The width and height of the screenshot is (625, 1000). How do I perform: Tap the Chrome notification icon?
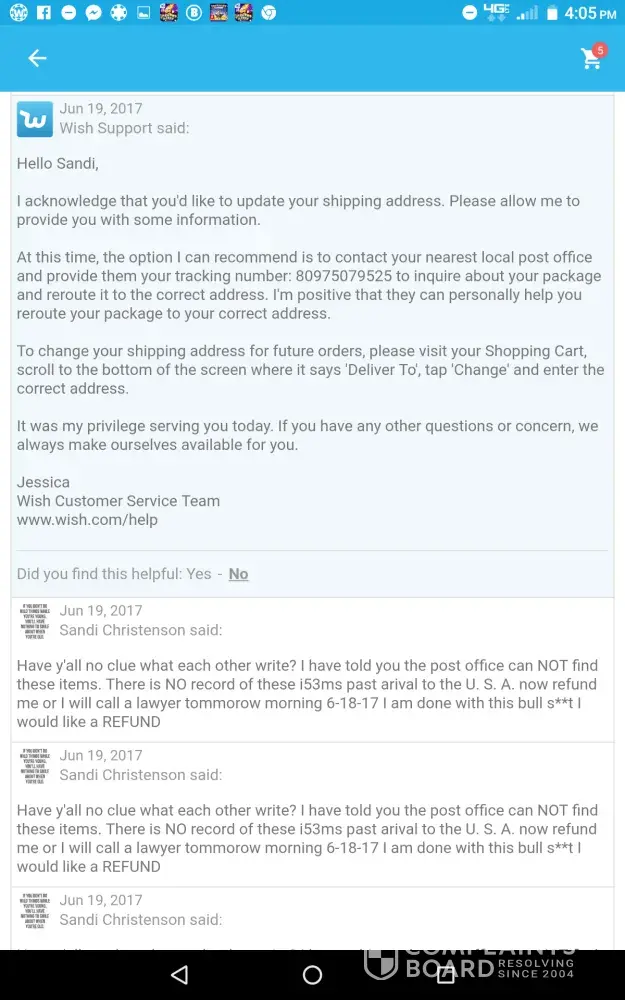tap(268, 13)
